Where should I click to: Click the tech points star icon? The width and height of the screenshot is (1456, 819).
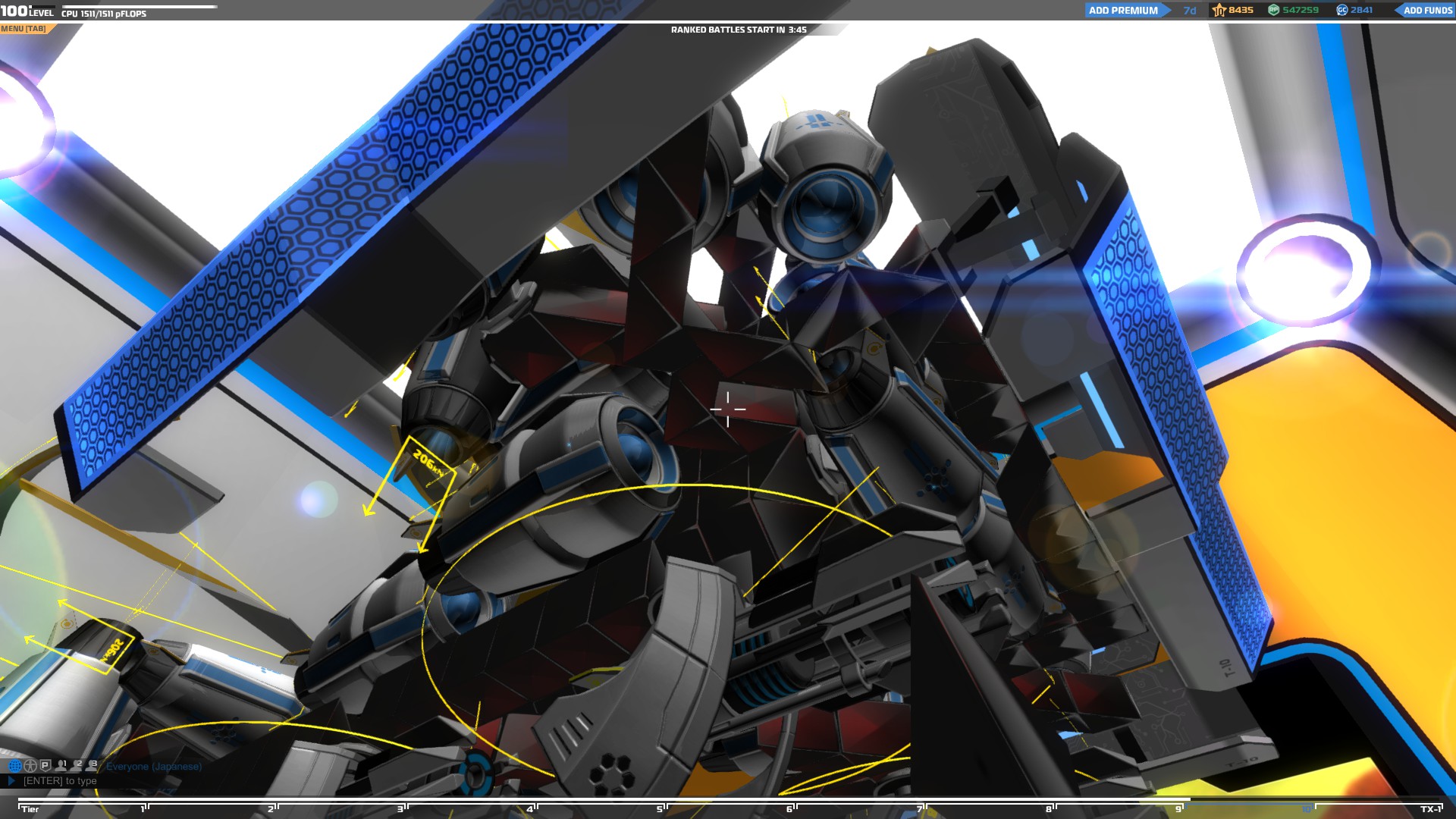[1219, 10]
